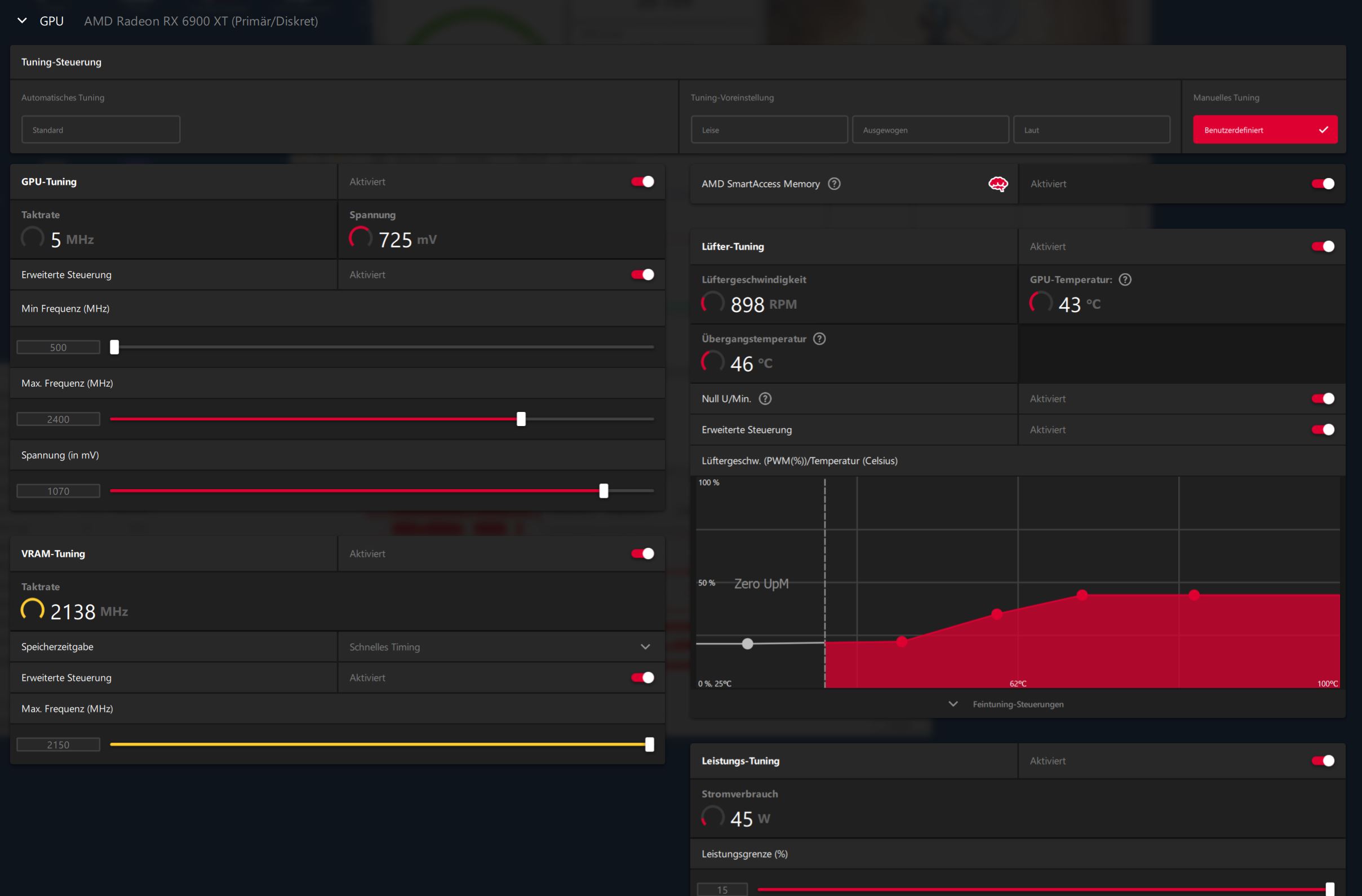
Task: Click the gray Zero UpM curve point
Action: point(747,644)
